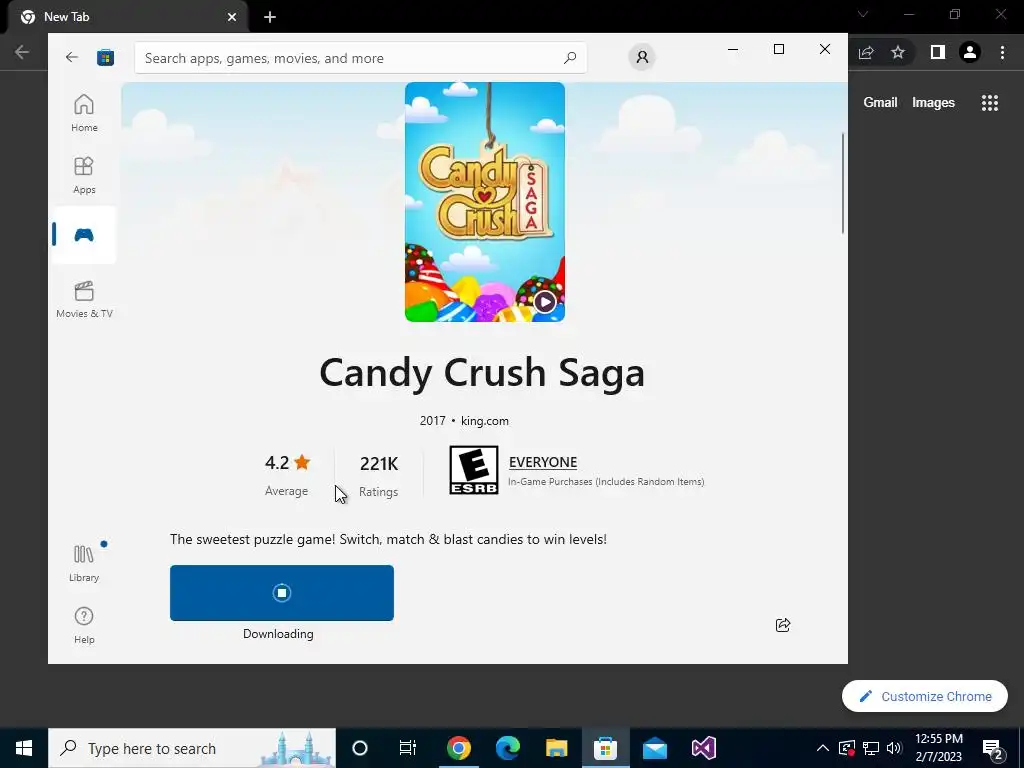This screenshot has height=768, width=1024.
Task: Open Chrome's three-dot menu
Action: tap(1002, 52)
